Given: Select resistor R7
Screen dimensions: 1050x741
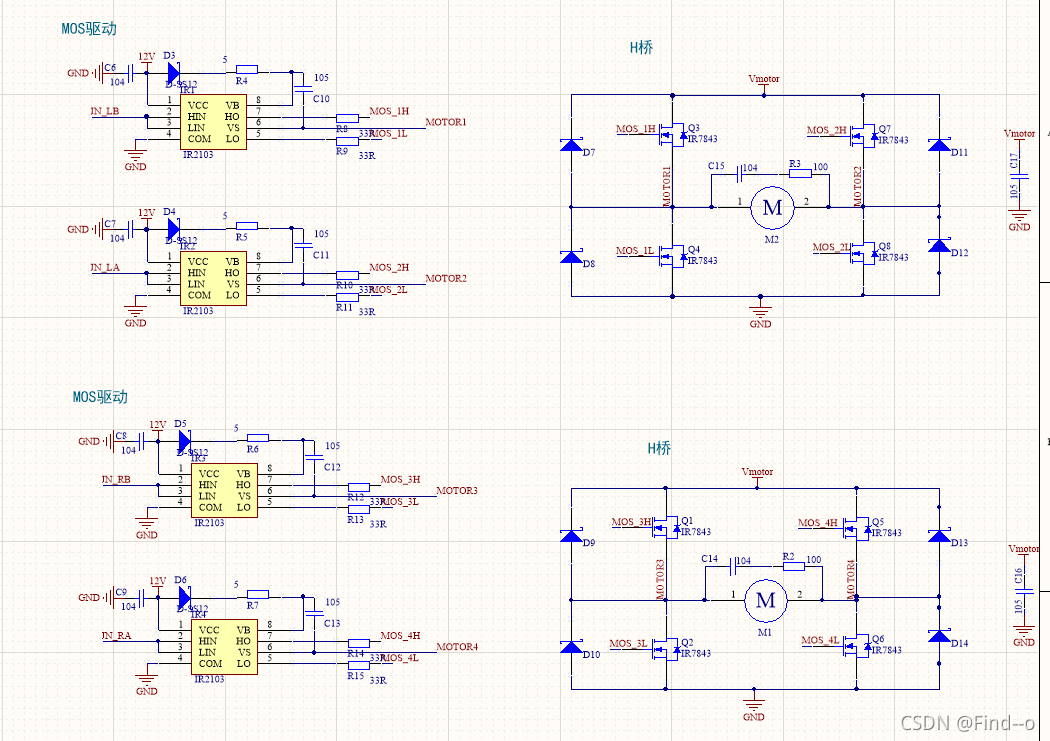Looking at the screenshot, I should 258,594.
